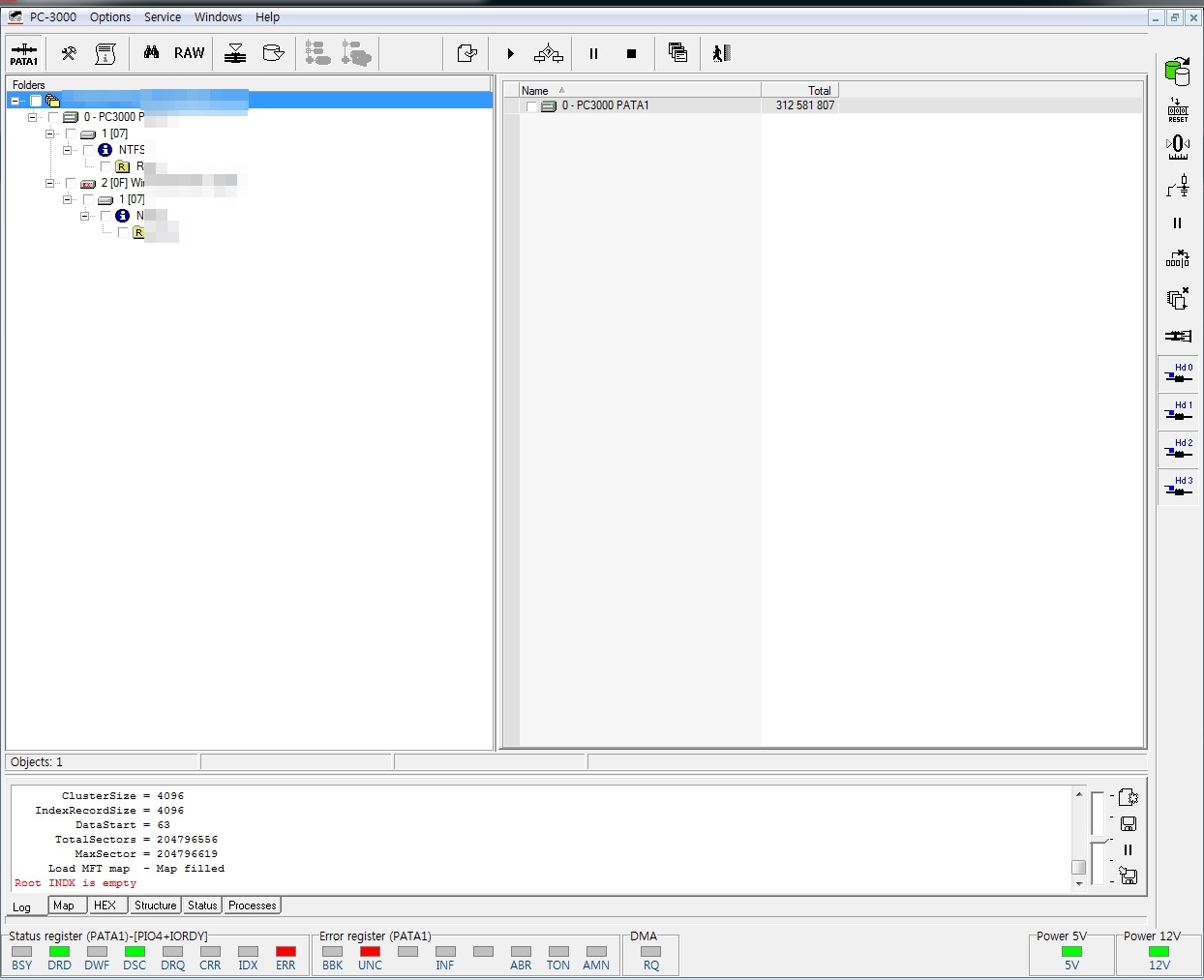Click the flowchart decision toolbar icon
The image size is (1204, 980).
(x=549, y=53)
